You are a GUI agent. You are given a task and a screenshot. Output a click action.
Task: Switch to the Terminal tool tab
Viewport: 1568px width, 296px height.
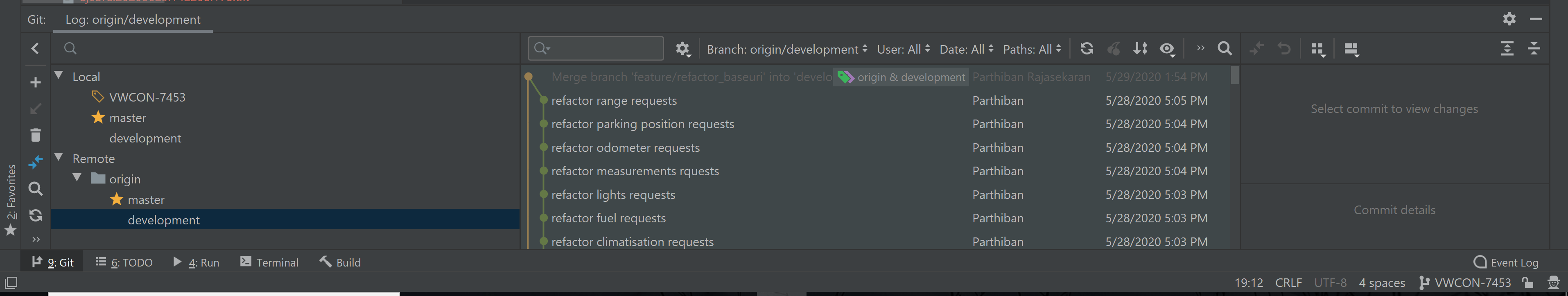(x=269, y=262)
